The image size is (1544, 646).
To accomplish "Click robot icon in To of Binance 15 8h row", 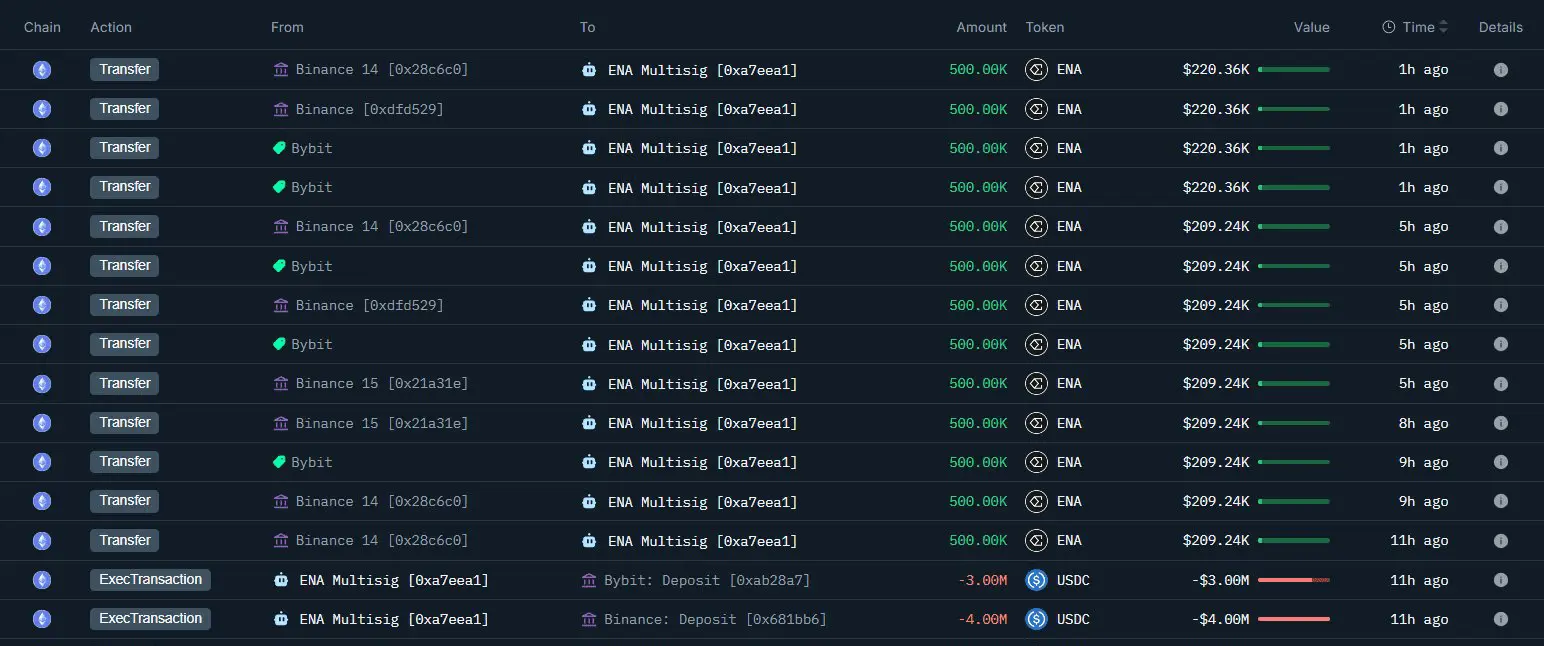I will click(x=589, y=423).
